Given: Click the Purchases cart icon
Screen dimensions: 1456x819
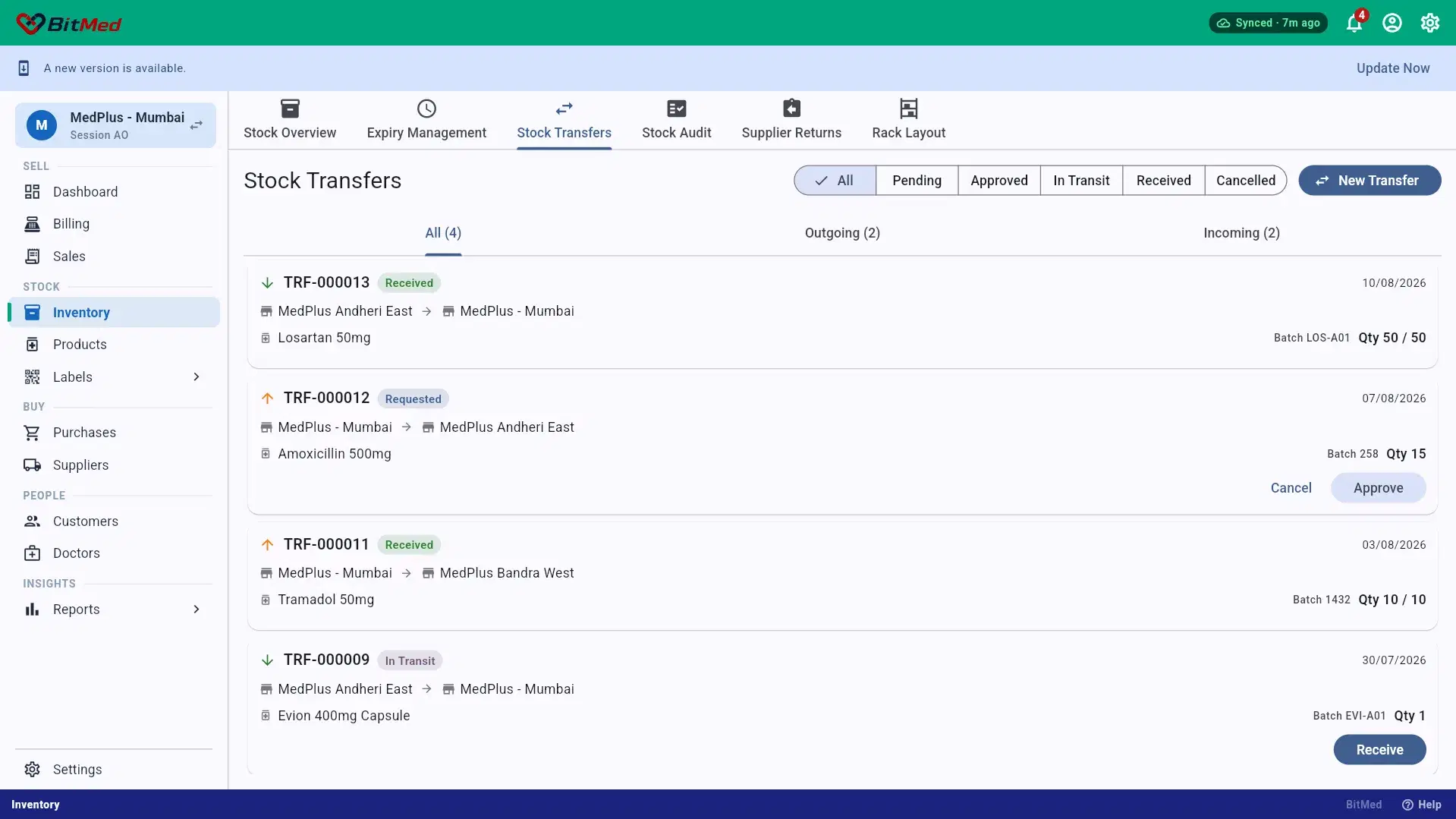Looking at the screenshot, I should click(32, 433).
